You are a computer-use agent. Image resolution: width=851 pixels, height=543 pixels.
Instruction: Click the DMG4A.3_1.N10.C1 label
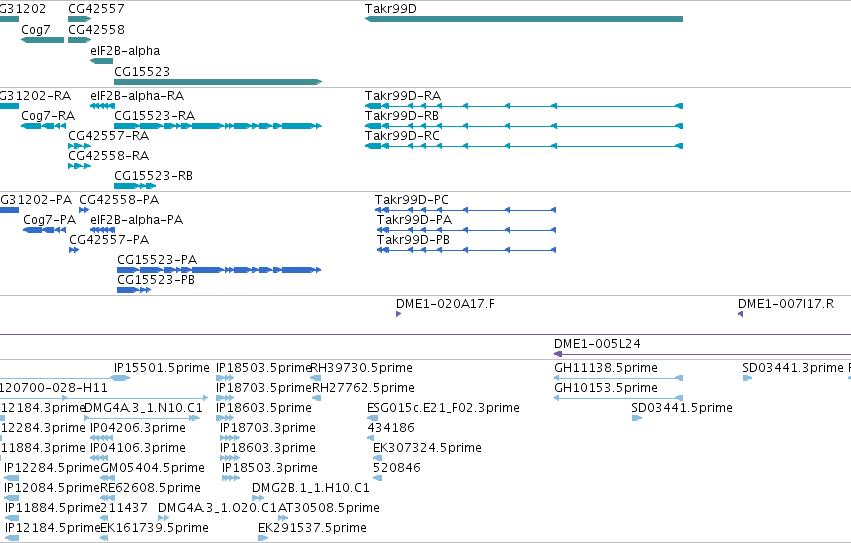tap(144, 408)
